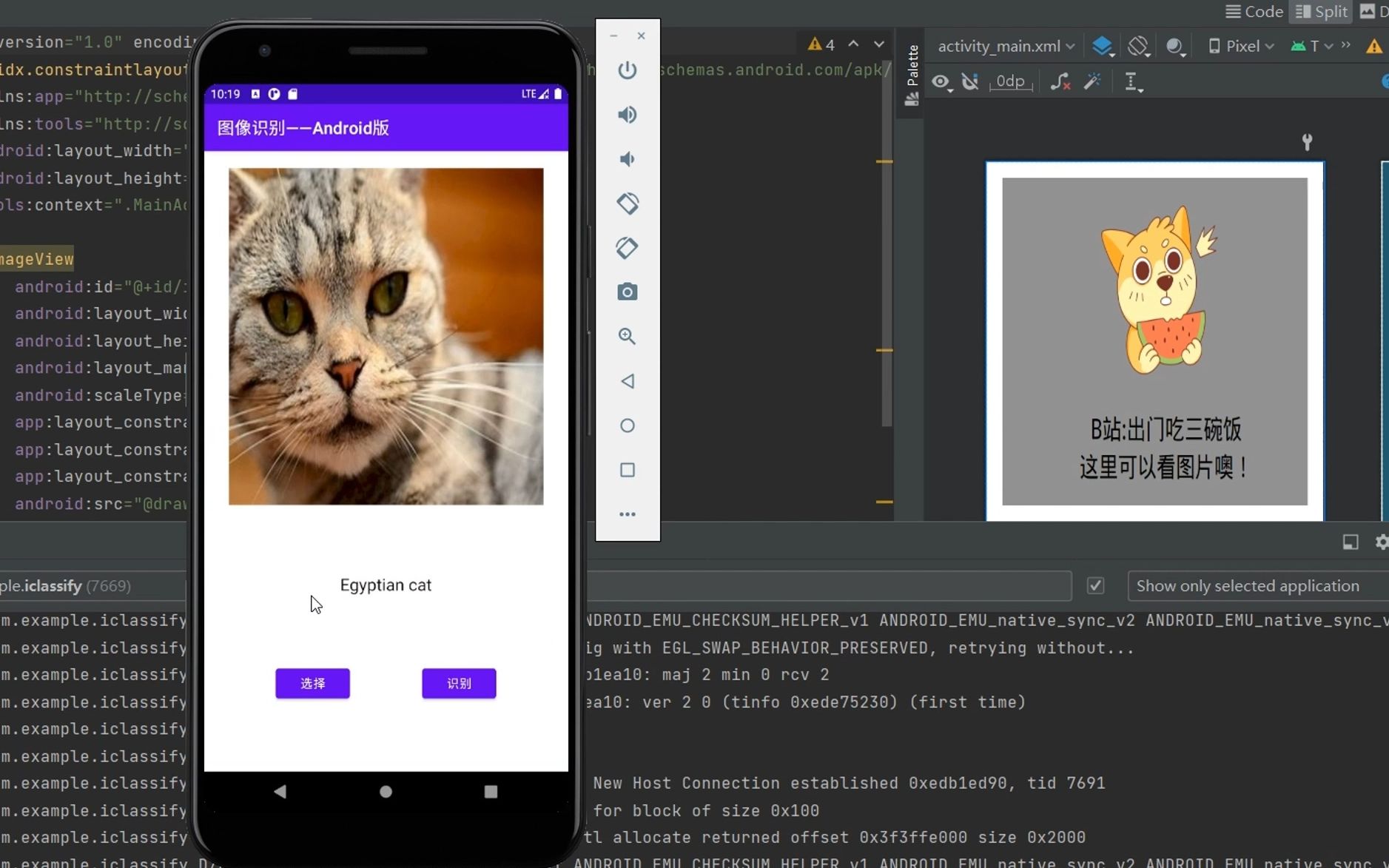The height and width of the screenshot is (868, 1389).
Task: Take an emulator screenshot with camera icon
Action: (627, 292)
